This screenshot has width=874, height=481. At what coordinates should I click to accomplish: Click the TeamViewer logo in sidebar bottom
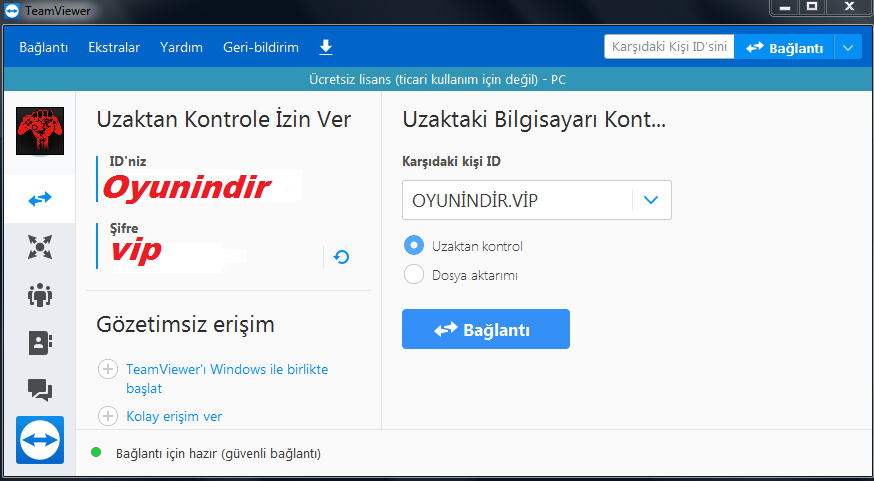tap(40, 439)
